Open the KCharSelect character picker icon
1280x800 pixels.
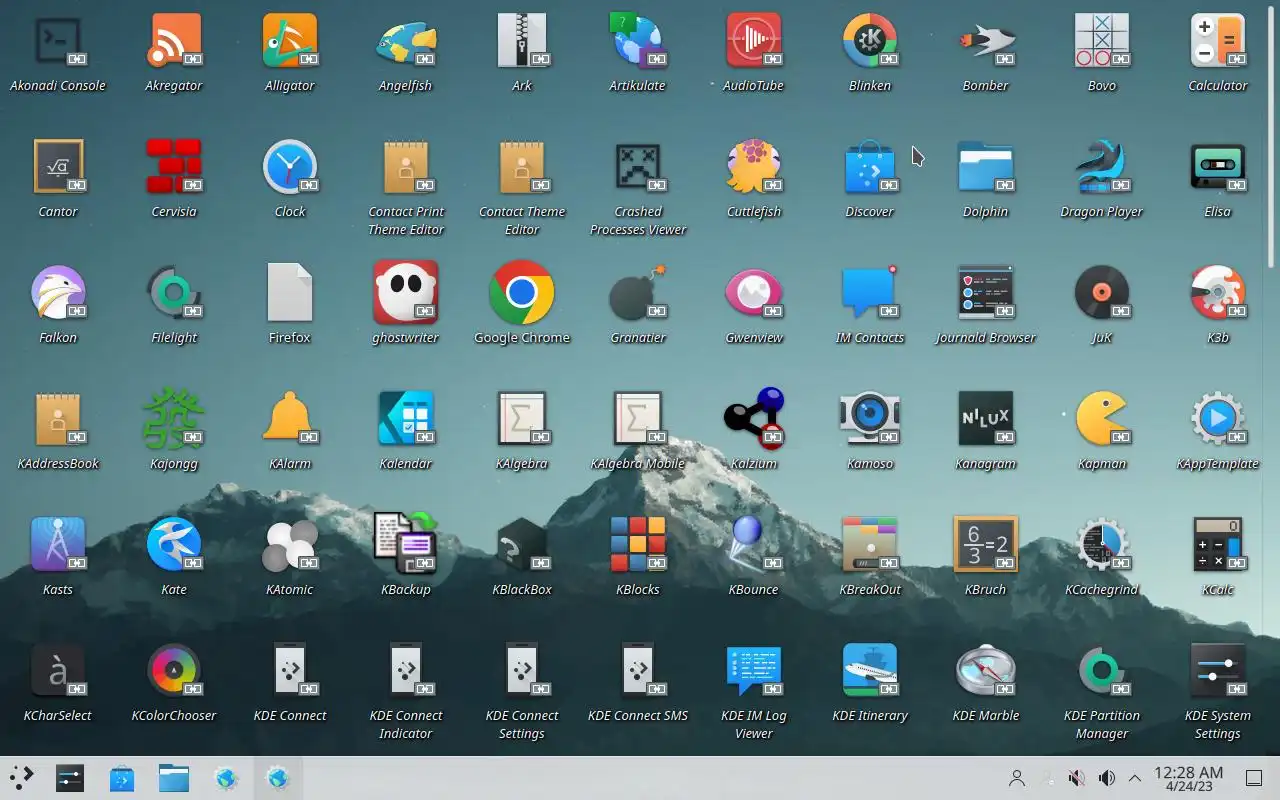coord(58,670)
